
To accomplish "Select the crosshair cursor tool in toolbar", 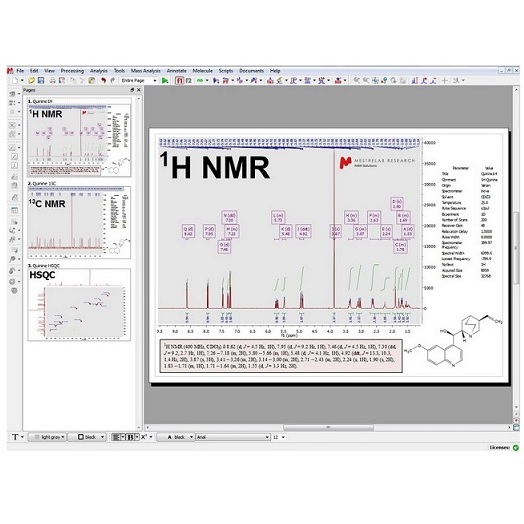I will tap(444, 81).
